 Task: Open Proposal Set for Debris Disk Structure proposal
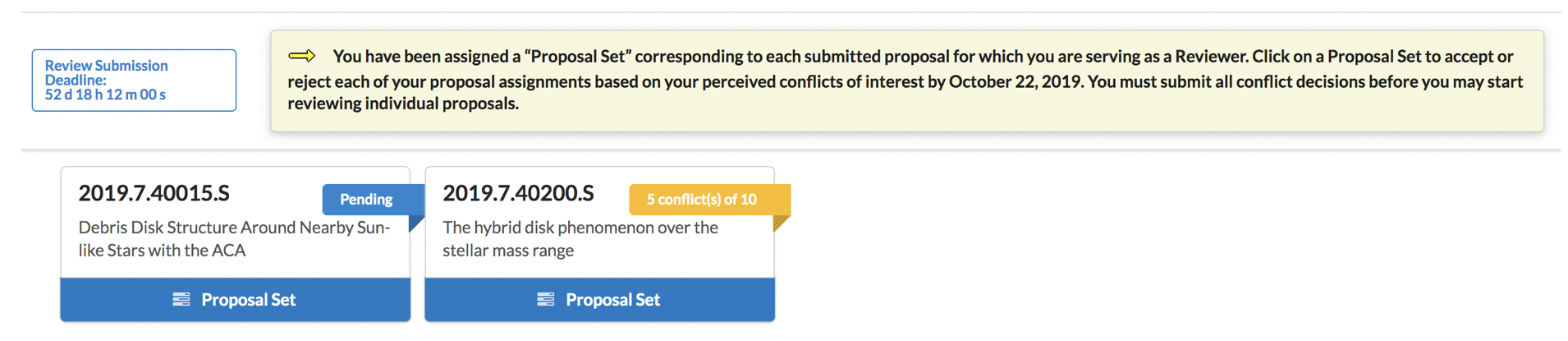pyautogui.click(x=235, y=299)
